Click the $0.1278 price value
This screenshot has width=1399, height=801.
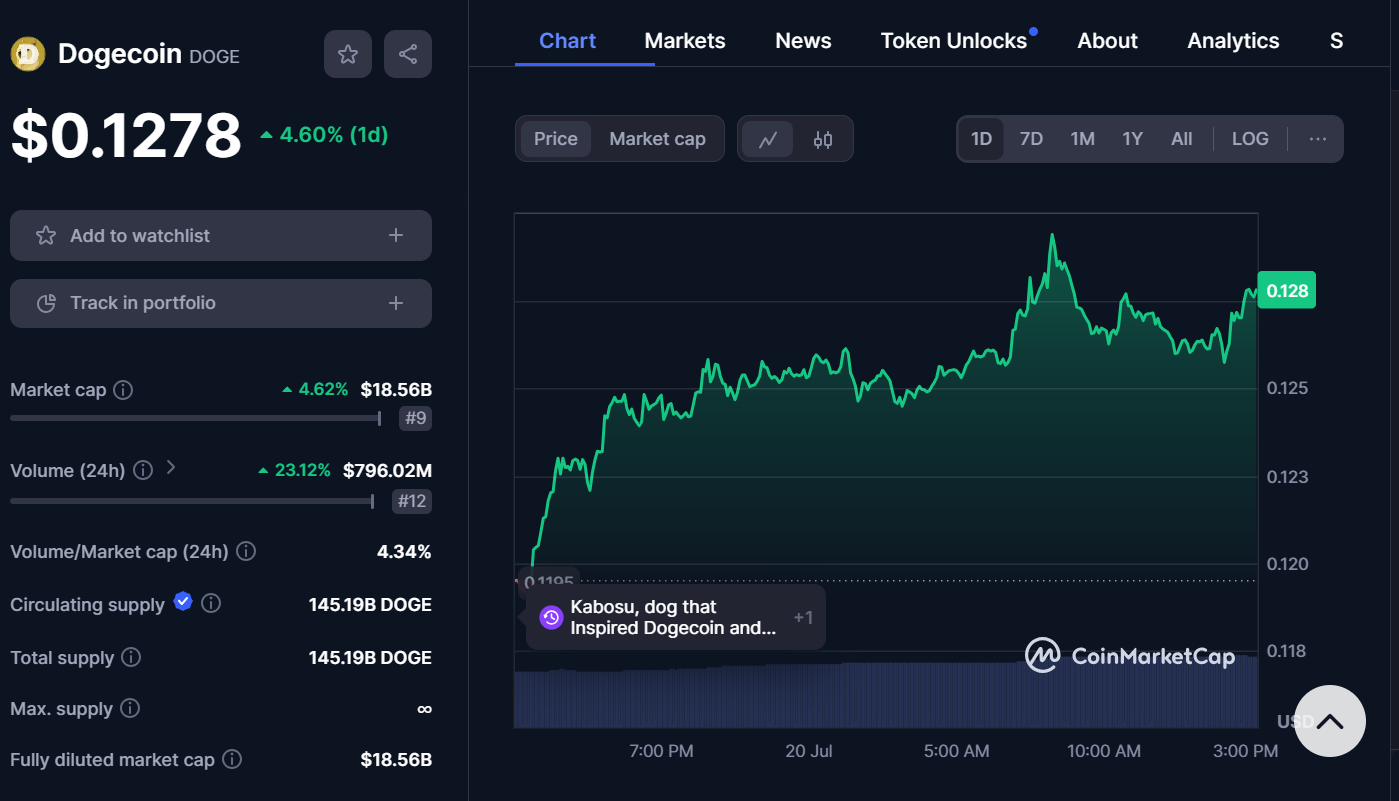[x=126, y=135]
